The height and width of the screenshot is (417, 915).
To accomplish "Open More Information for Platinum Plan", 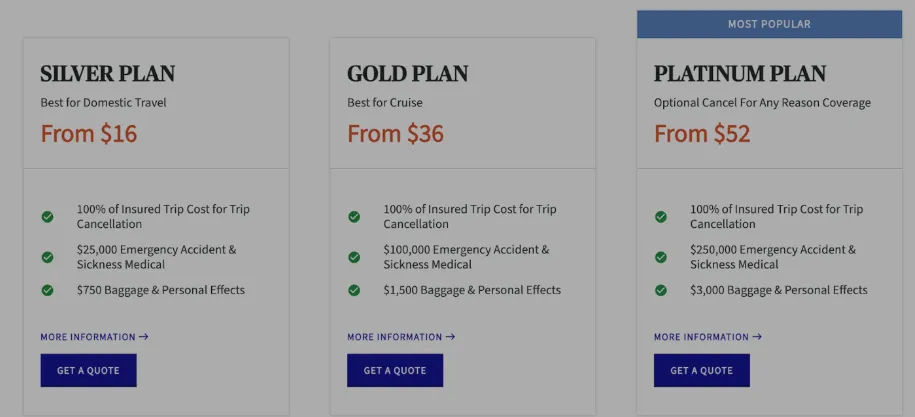I will (x=708, y=337).
